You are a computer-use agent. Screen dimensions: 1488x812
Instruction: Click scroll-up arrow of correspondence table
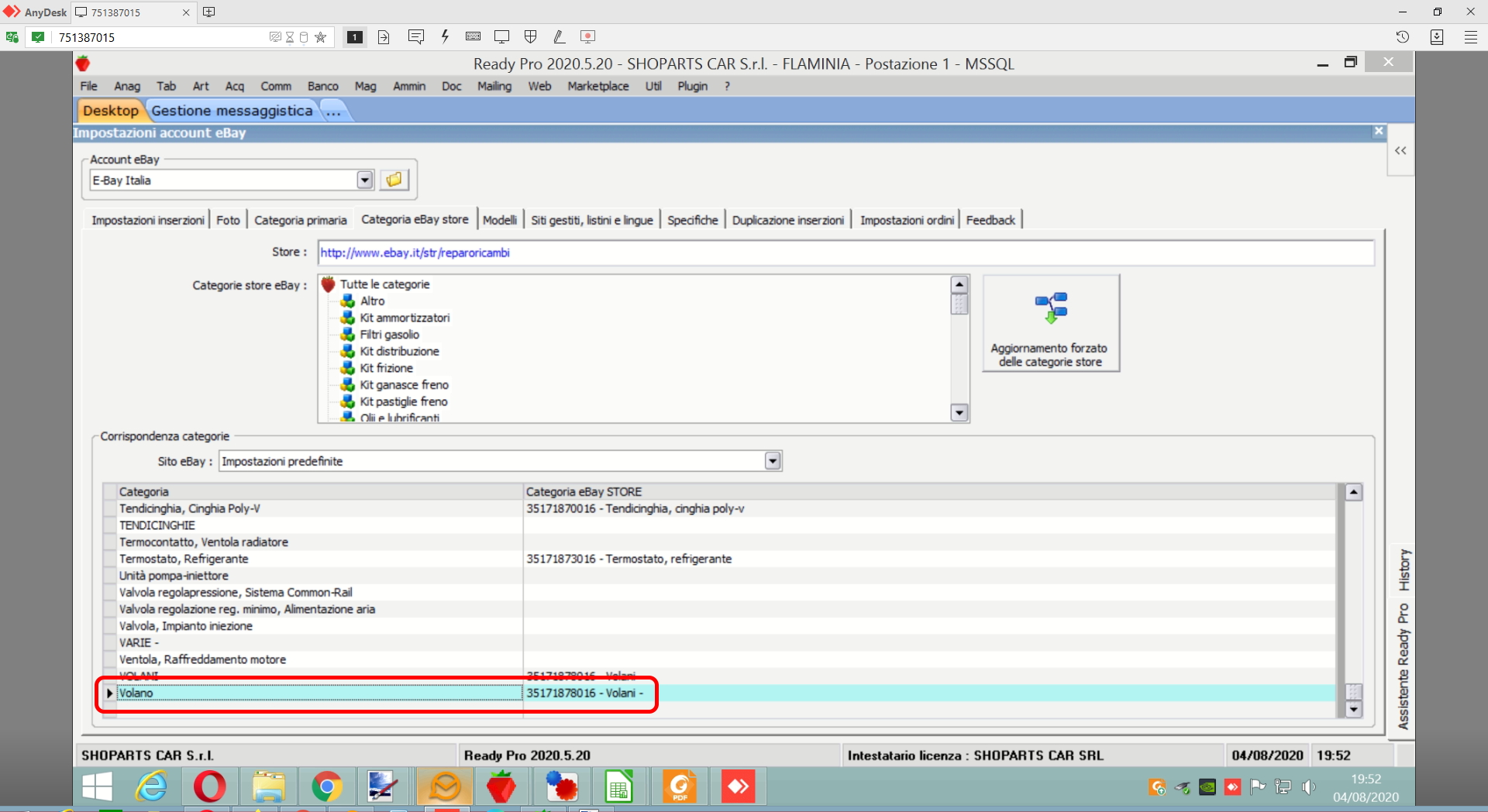pyautogui.click(x=1354, y=492)
